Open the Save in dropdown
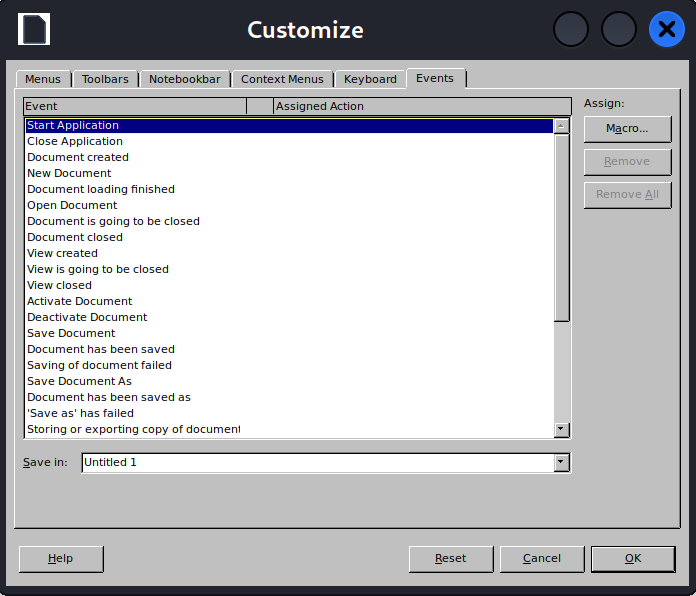696x596 pixels. pyautogui.click(x=561, y=462)
